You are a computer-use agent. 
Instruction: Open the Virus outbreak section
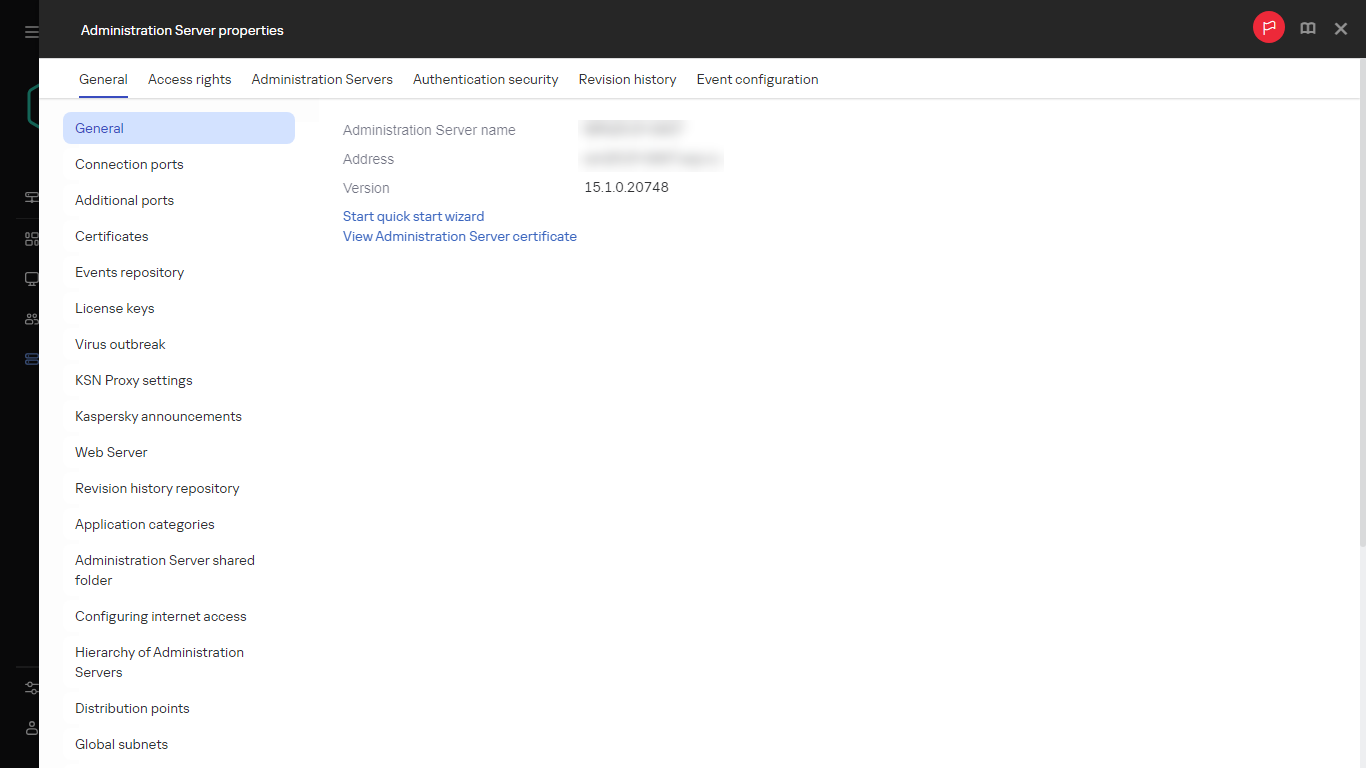tap(120, 344)
